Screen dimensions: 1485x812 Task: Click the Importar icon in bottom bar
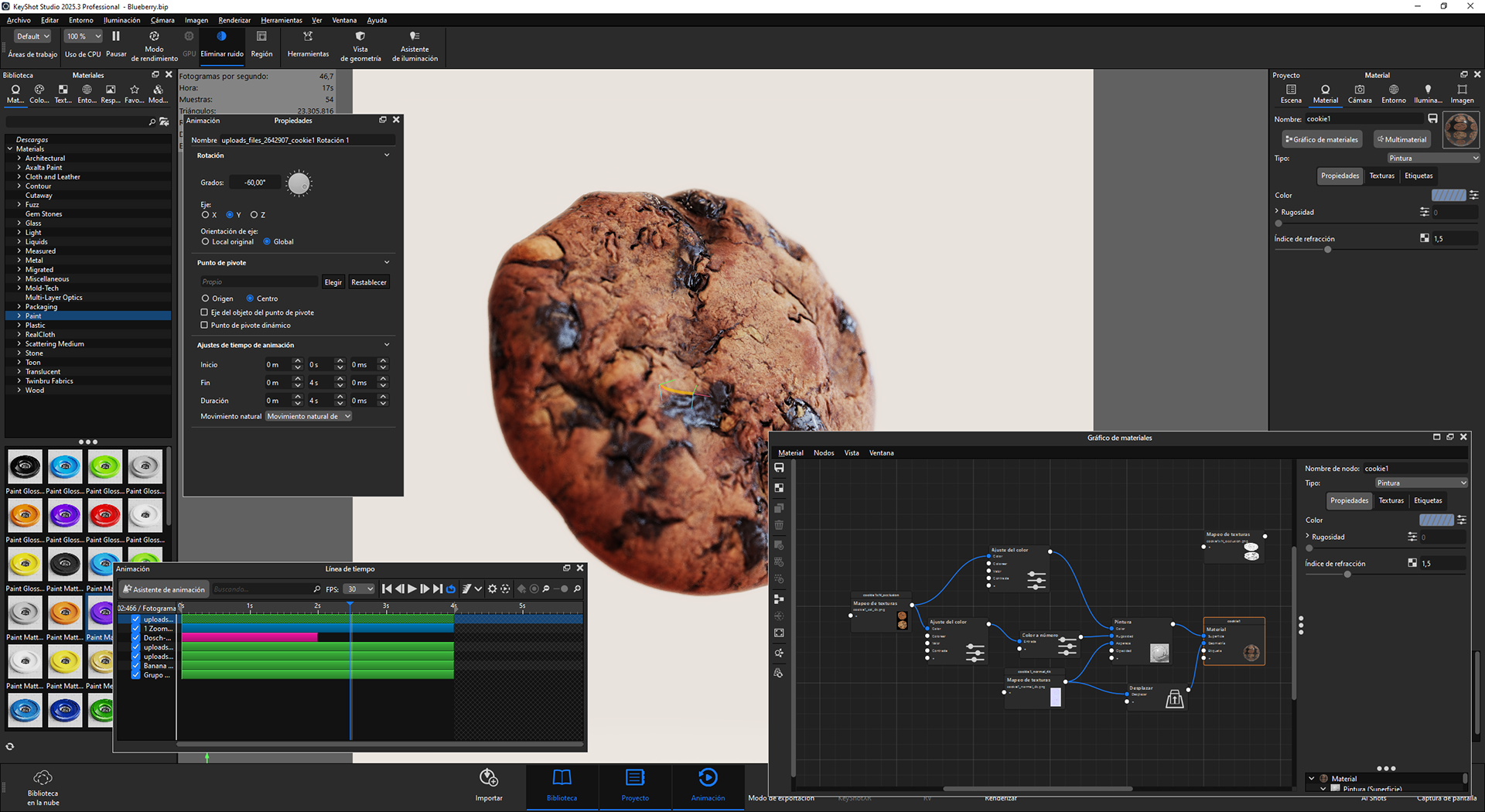pyautogui.click(x=489, y=778)
